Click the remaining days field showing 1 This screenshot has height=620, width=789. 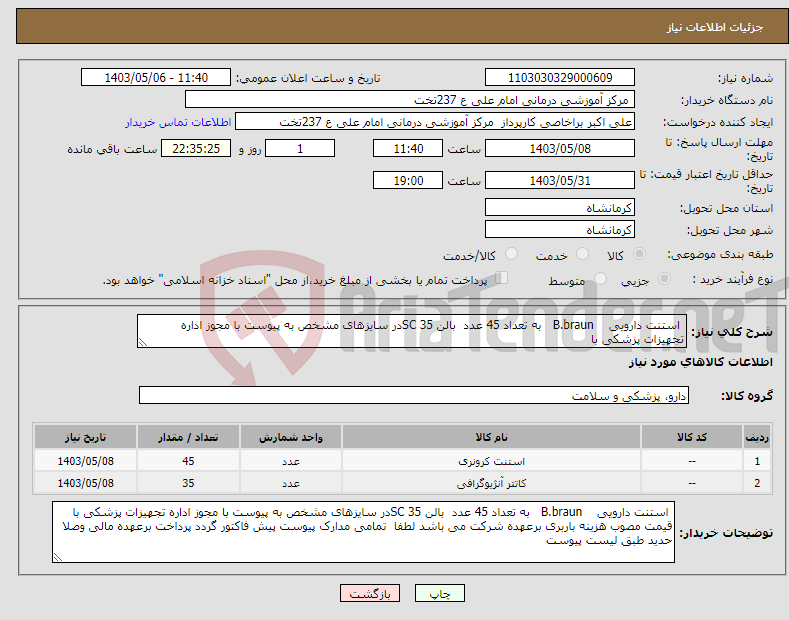(300, 148)
